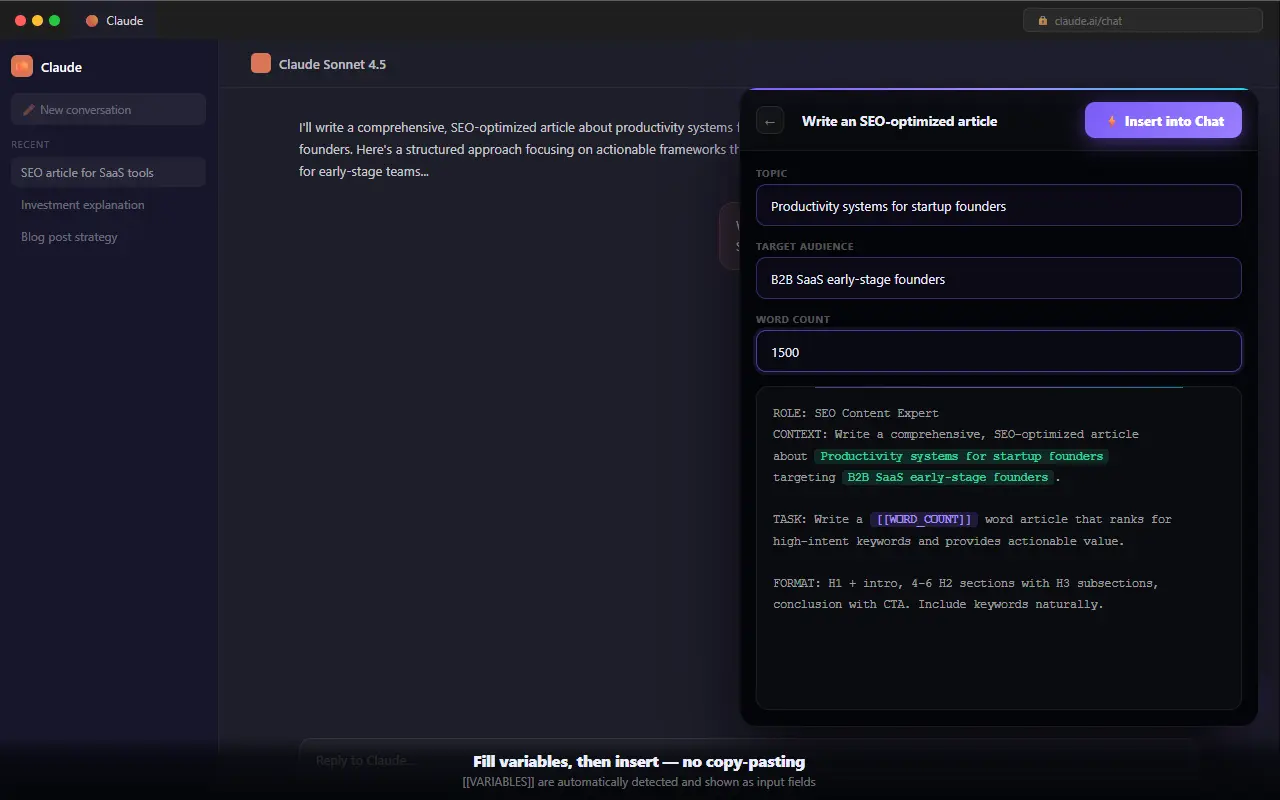This screenshot has width=1280, height=800.
Task: Click the 'ROLE: SEO Content Expert' line
Action: coord(856,413)
